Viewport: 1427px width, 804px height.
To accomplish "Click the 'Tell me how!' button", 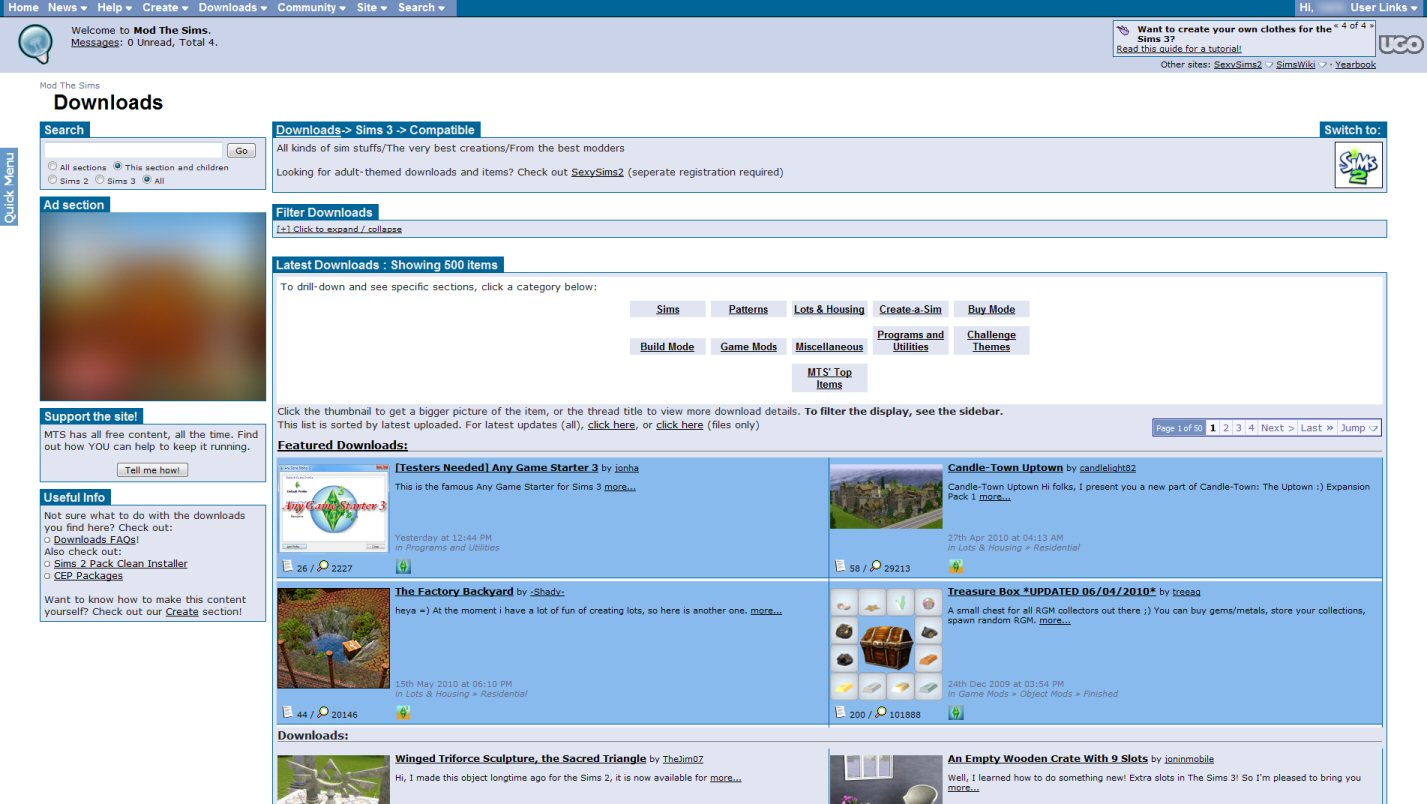I will coord(152,470).
